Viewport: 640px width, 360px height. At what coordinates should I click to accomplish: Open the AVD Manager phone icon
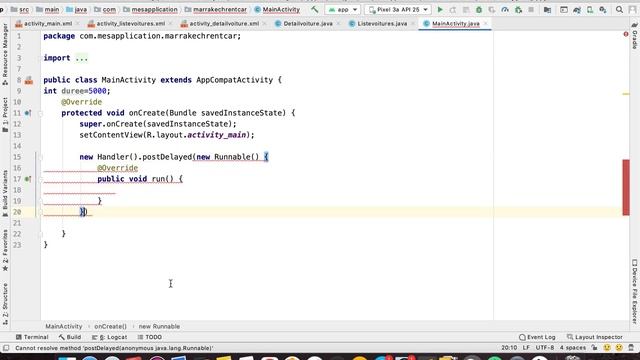click(x=590, y=9)
